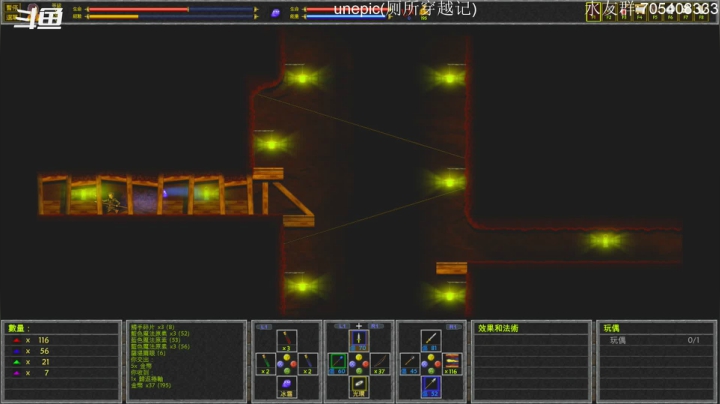Click the 玩偶 panel header

click(x=611, y=328)
